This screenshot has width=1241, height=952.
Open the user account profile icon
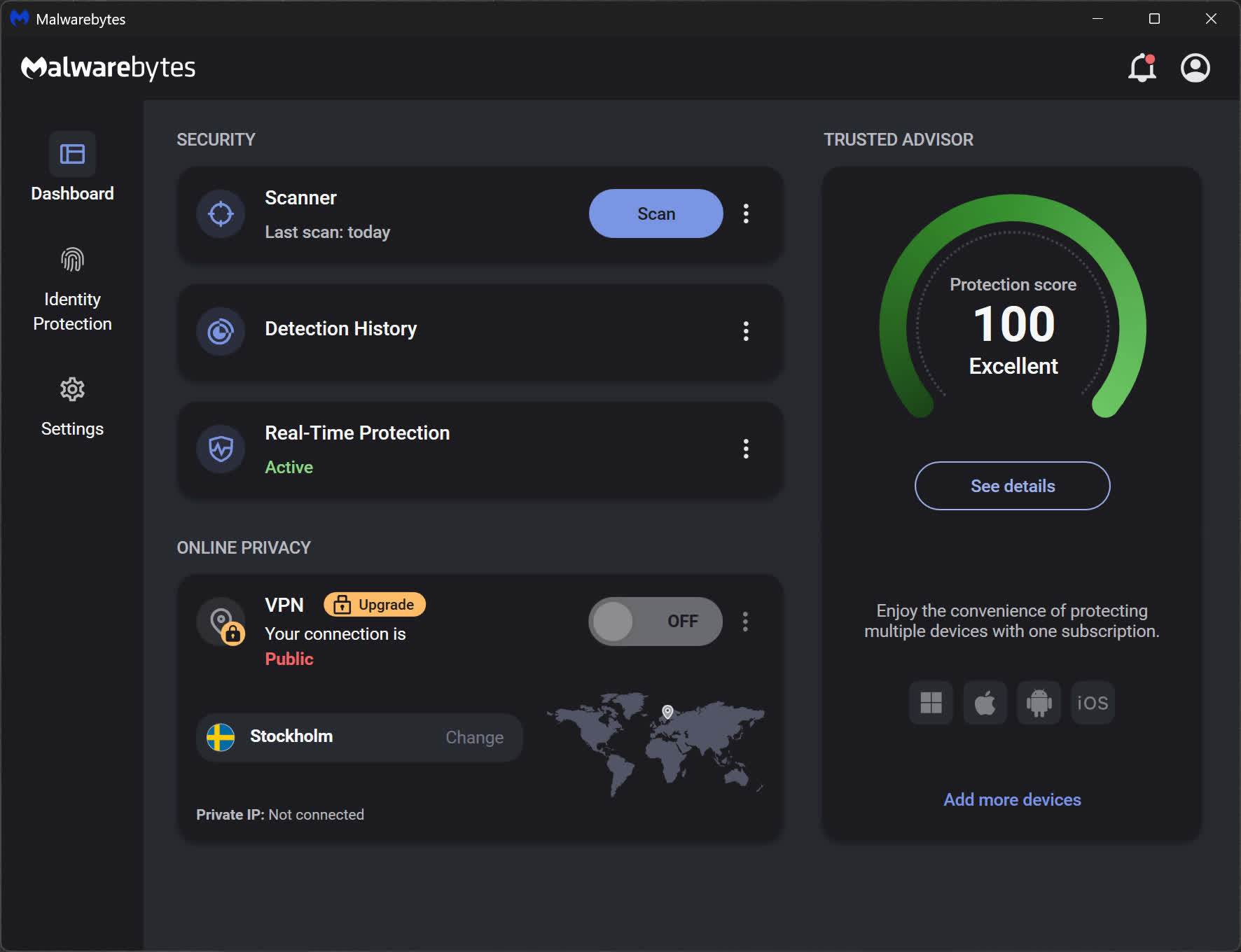point(1195,68)
